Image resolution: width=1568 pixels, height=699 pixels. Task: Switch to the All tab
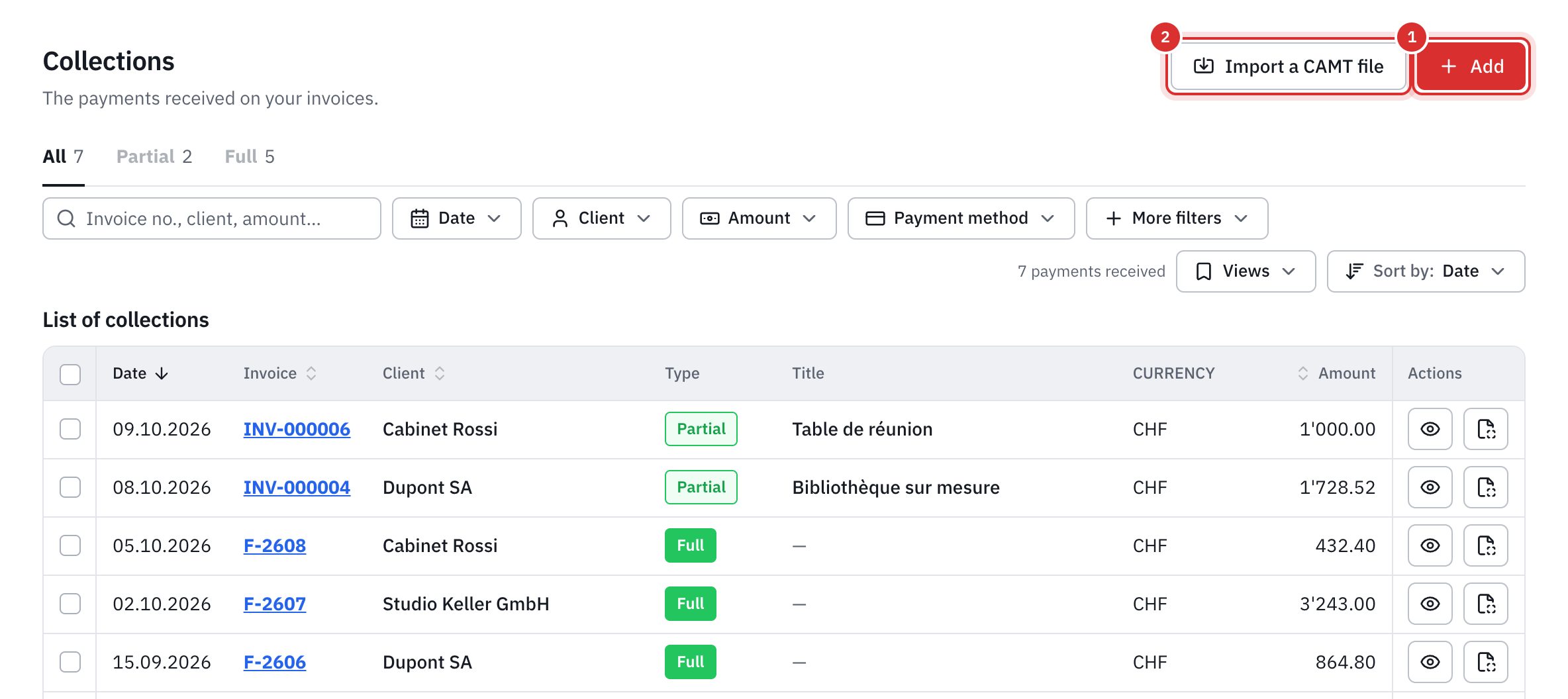[x=63, y=157]
